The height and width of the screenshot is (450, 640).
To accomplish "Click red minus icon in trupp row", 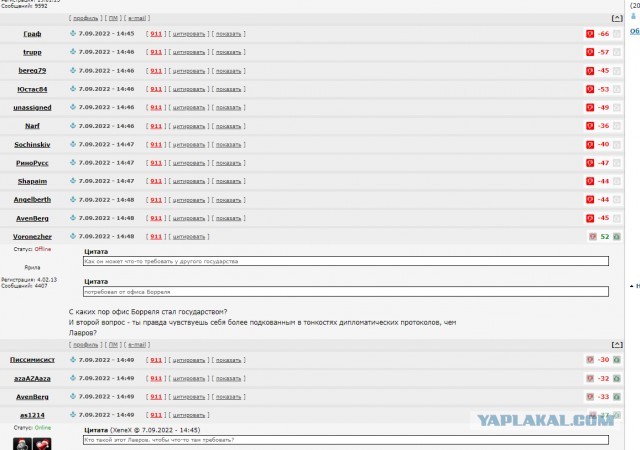I will click(590, 52).
